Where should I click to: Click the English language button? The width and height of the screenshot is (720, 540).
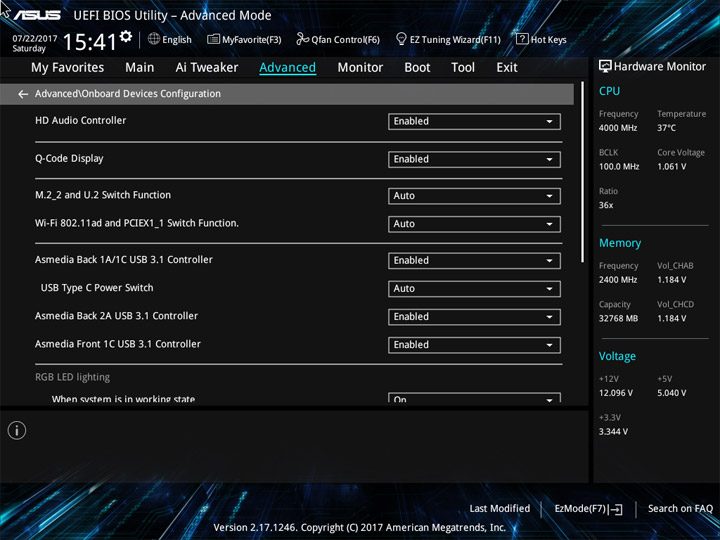click(170, 39)
